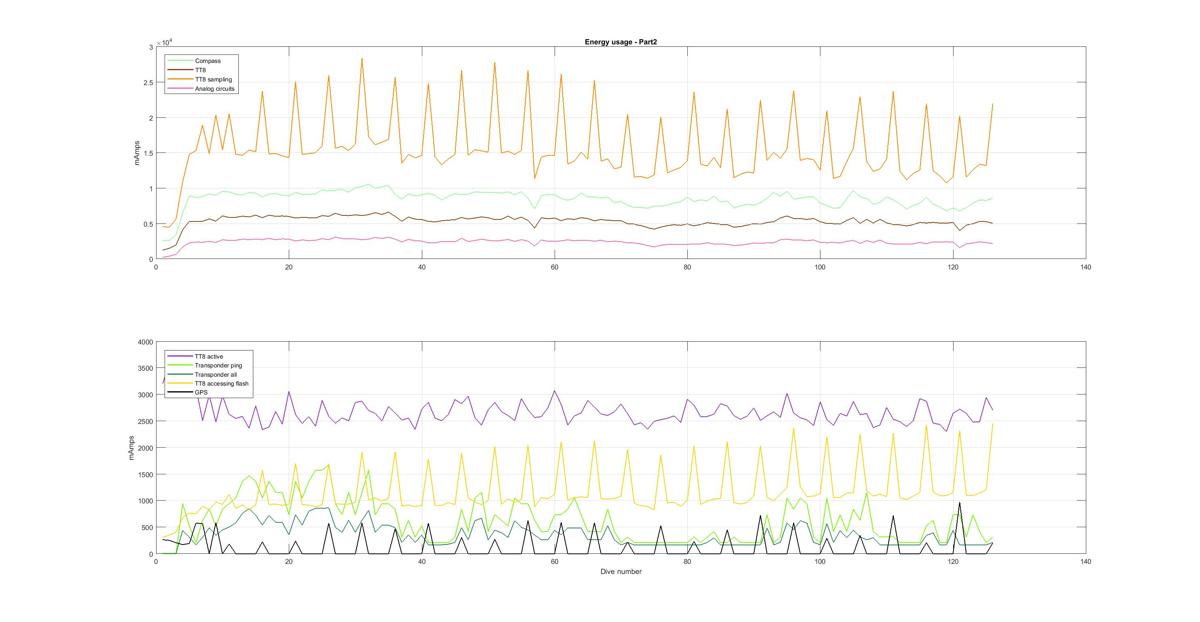Click the black line sample beside "GPS"
This screenshot has width=1200, height=622.
(180, 392)
